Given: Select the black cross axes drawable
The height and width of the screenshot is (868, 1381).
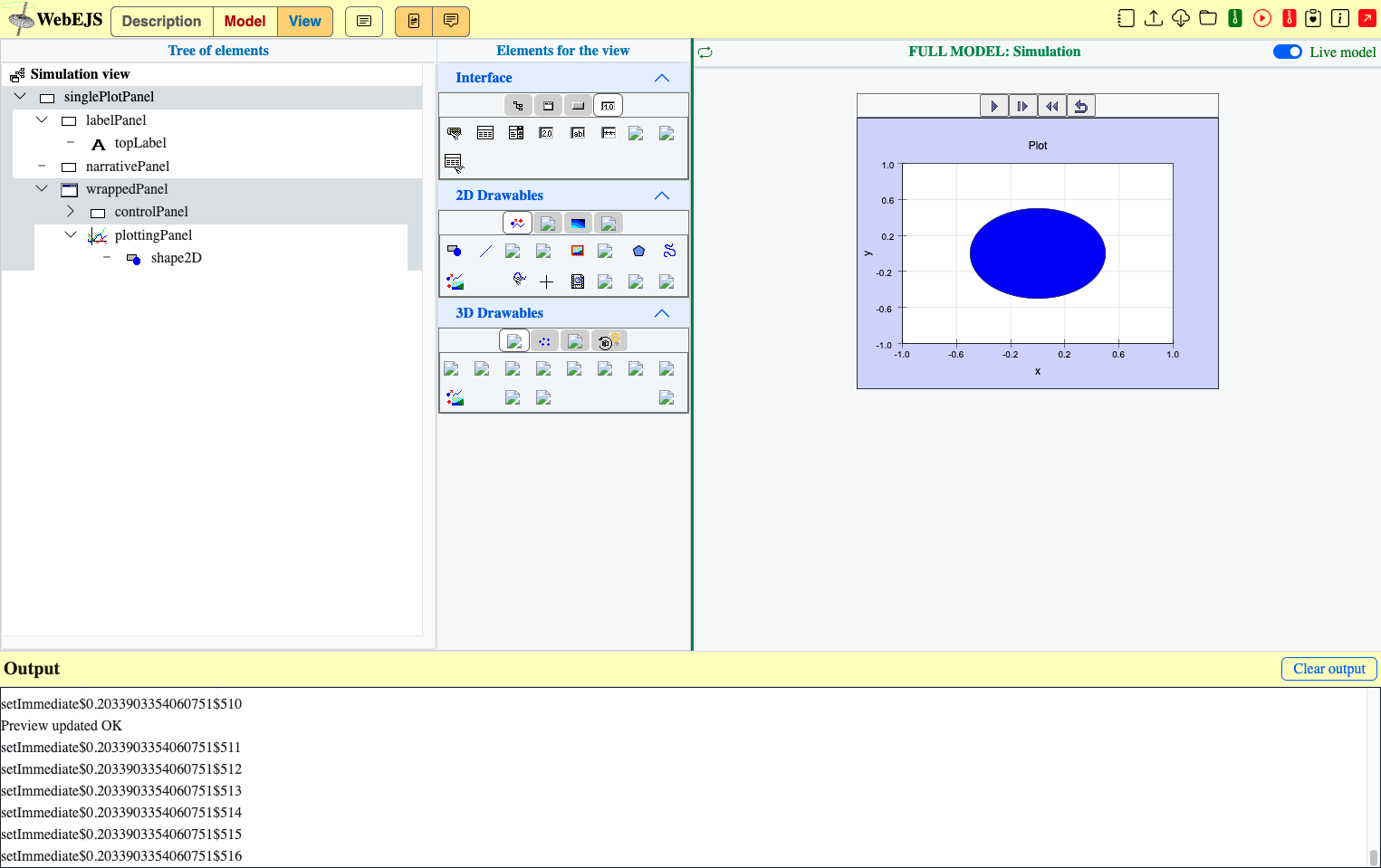Looking at the screenshot, I should tap(547, 281).
